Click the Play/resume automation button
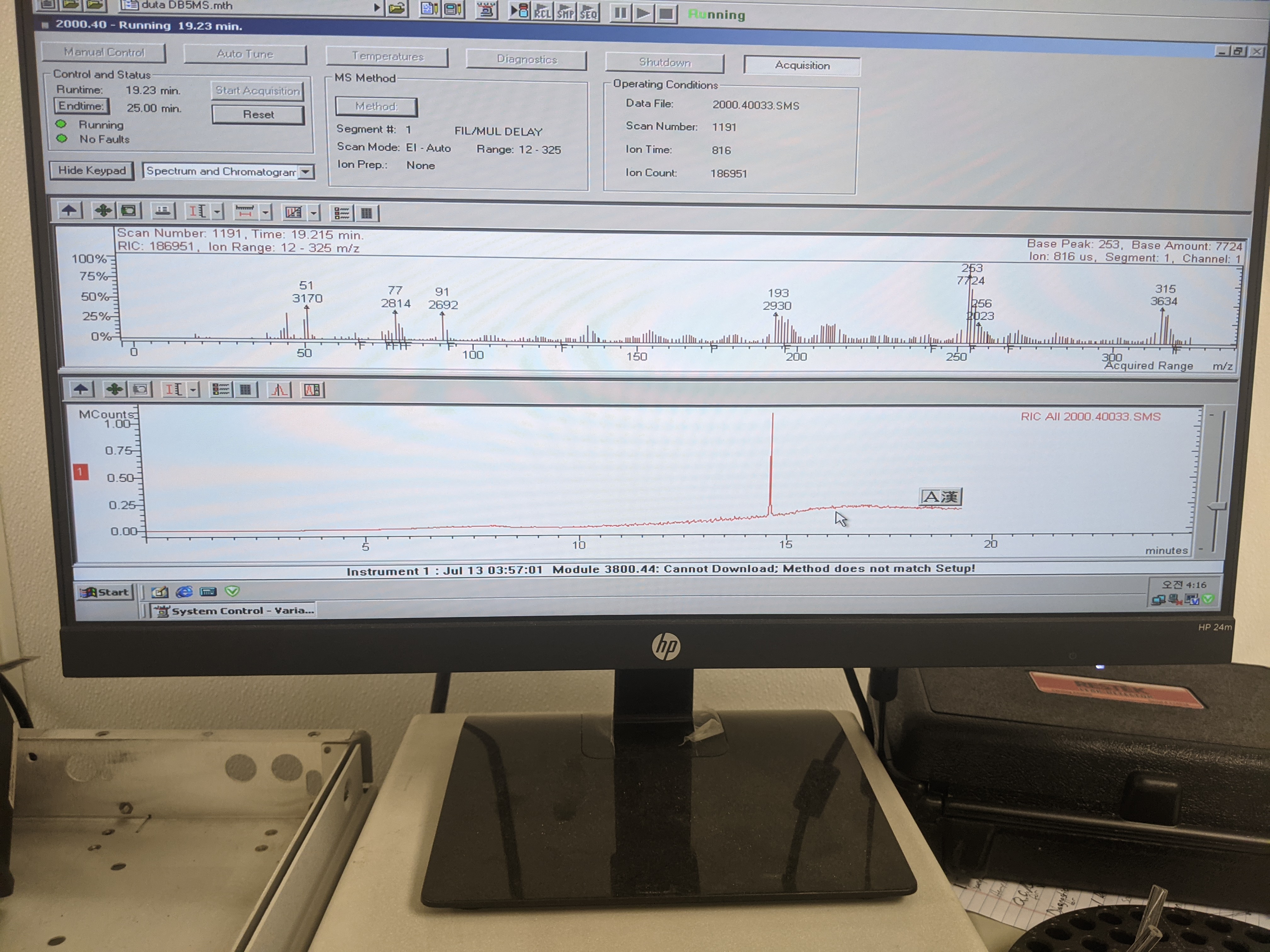This screenshot has width=1270, height=952. click(x=643, y=13)
